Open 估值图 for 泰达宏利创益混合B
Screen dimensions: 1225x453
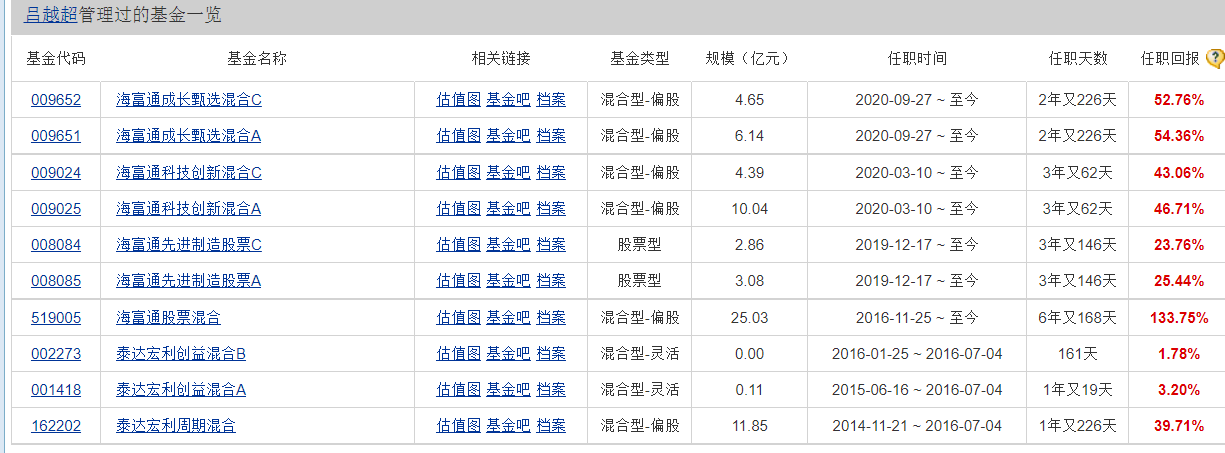coord(458,354)
